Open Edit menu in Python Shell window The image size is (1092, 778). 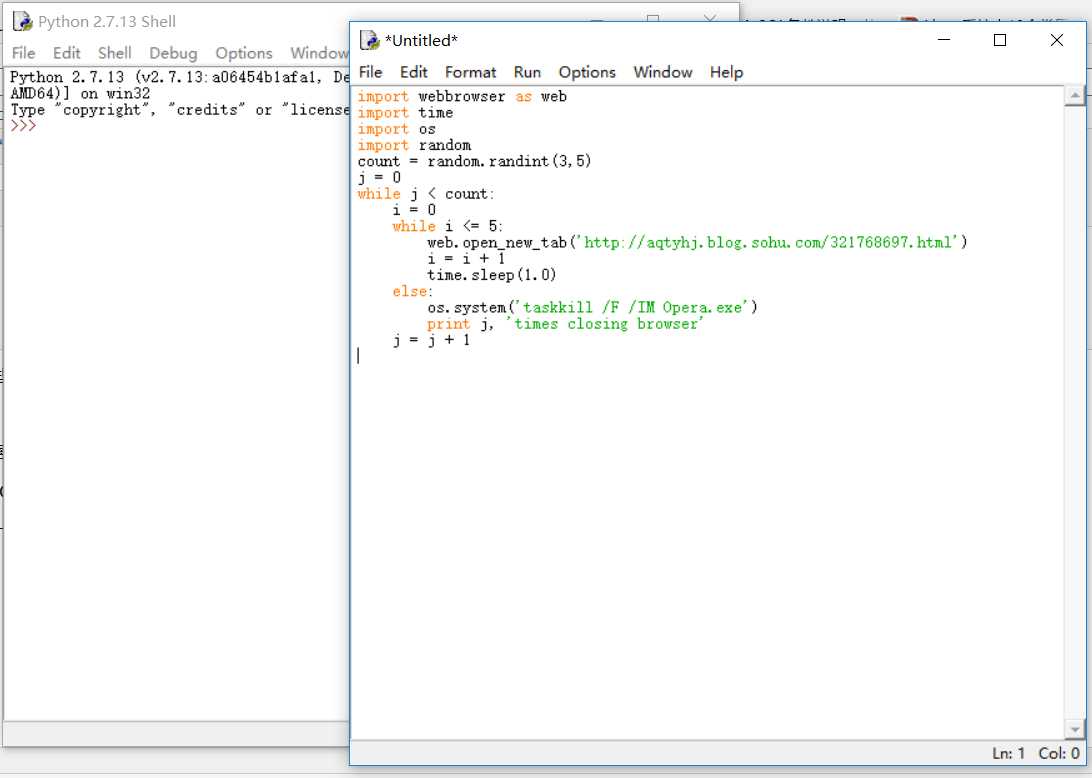(66, 53)
